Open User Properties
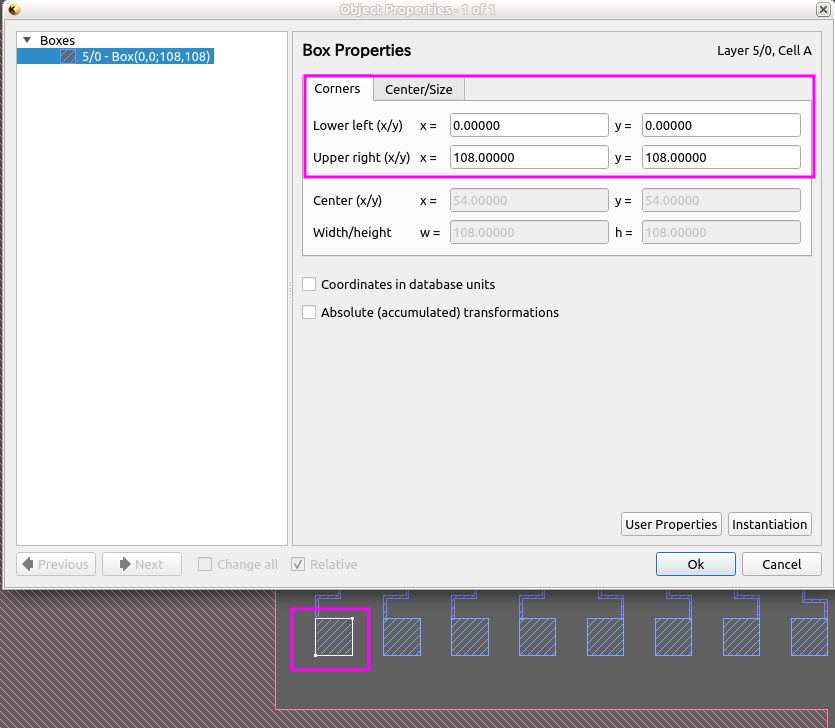The image size is (835, 728). pos(671,524)
